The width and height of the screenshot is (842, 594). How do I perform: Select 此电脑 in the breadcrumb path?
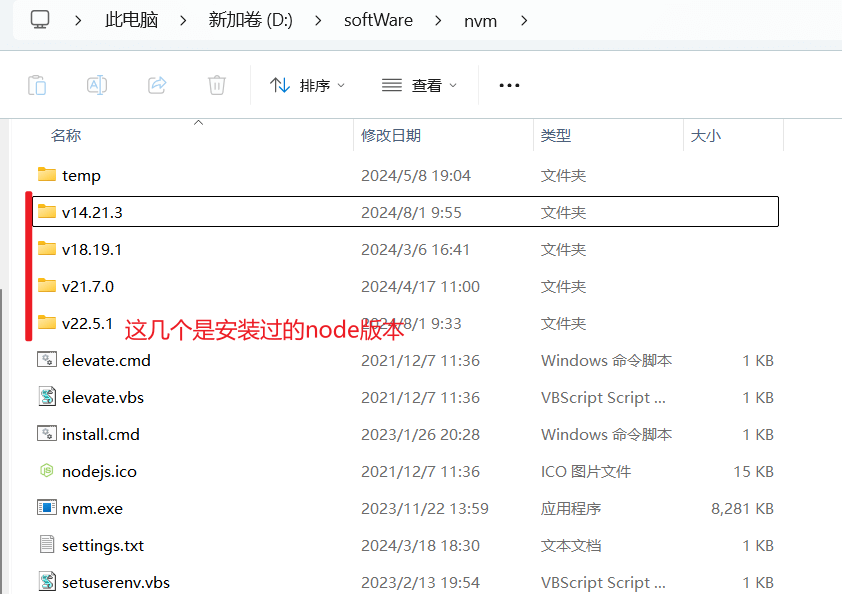pos(131,20)
